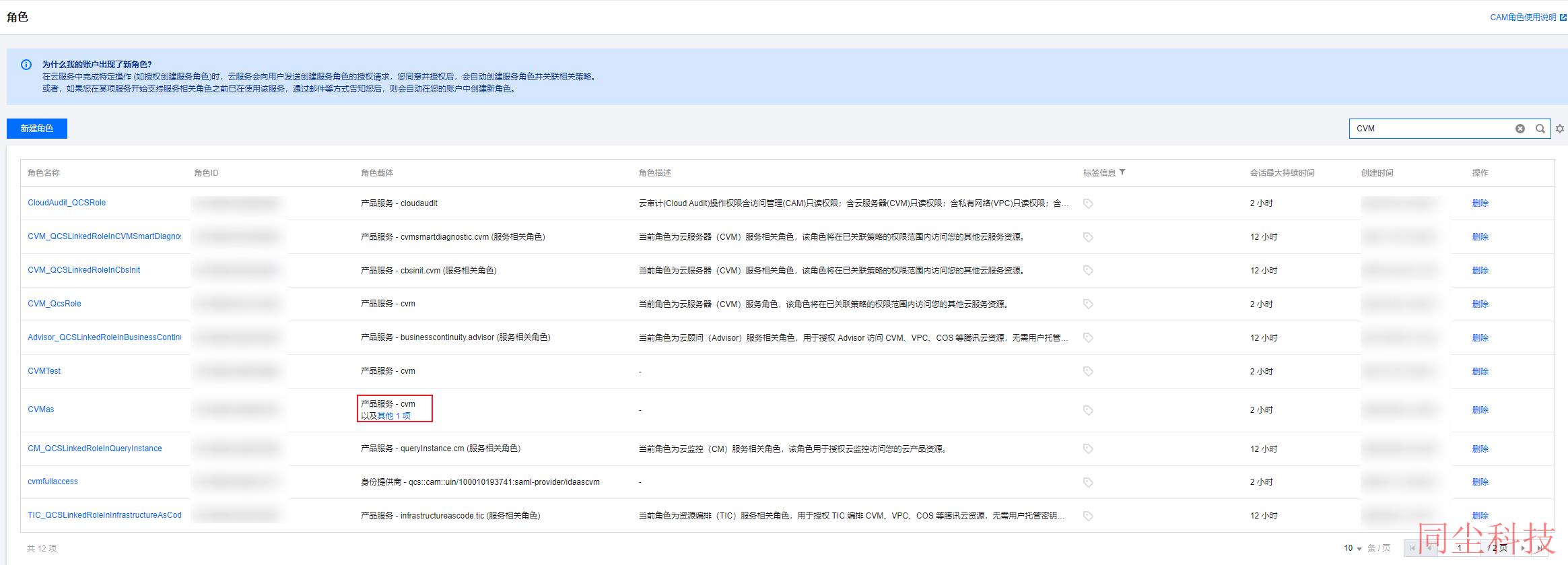
Task: Click the tag icon for CM_QCSLinkedRoleInQueryInstance row
Action: coord(1088,449)
